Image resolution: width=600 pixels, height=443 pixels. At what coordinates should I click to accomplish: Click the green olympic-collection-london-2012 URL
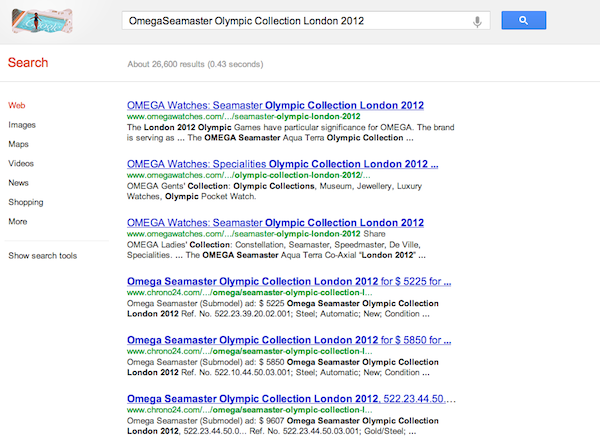point(248,175)
